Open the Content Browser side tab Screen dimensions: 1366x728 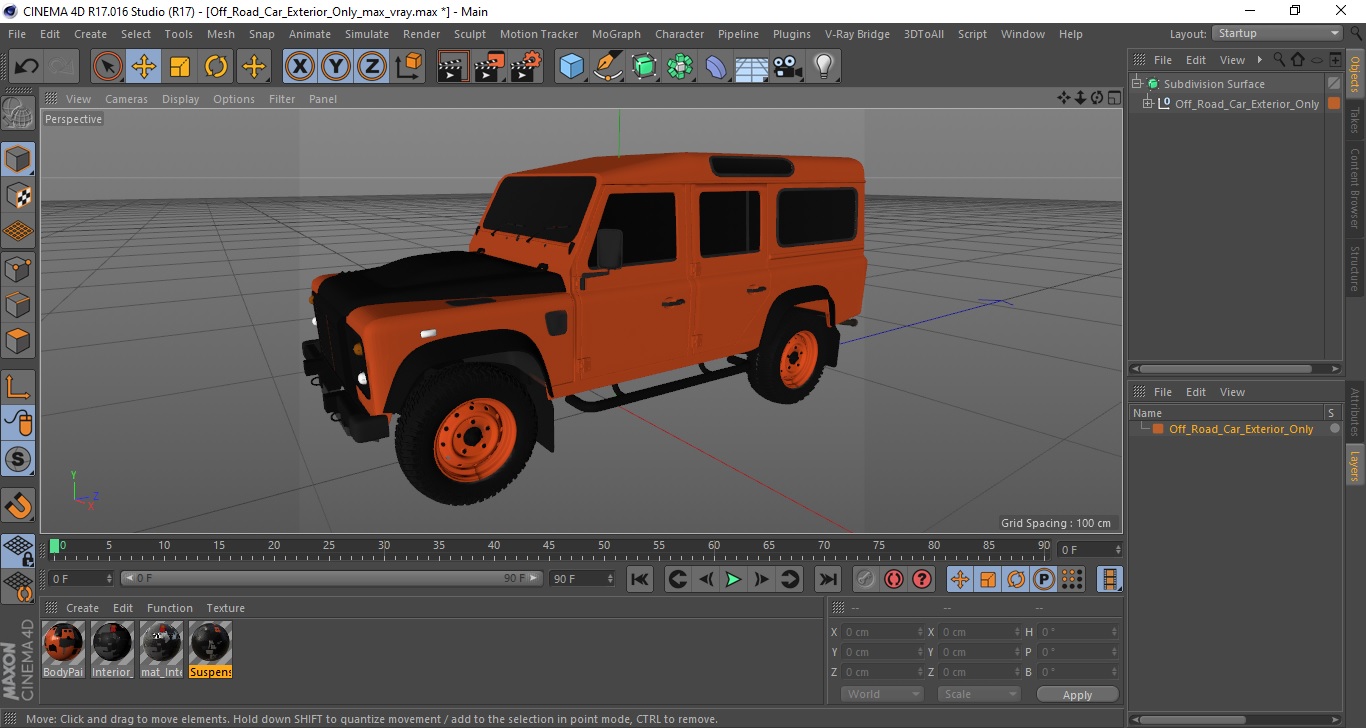point(1355,188)
